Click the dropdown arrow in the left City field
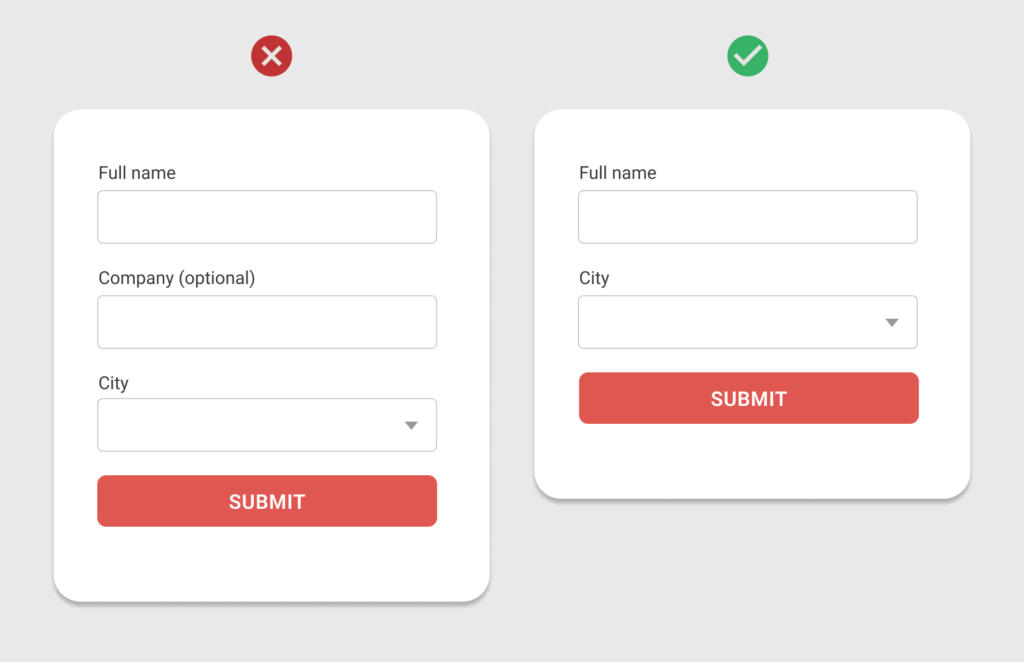This screenshot has width=1024, height=662. (410, 424)
